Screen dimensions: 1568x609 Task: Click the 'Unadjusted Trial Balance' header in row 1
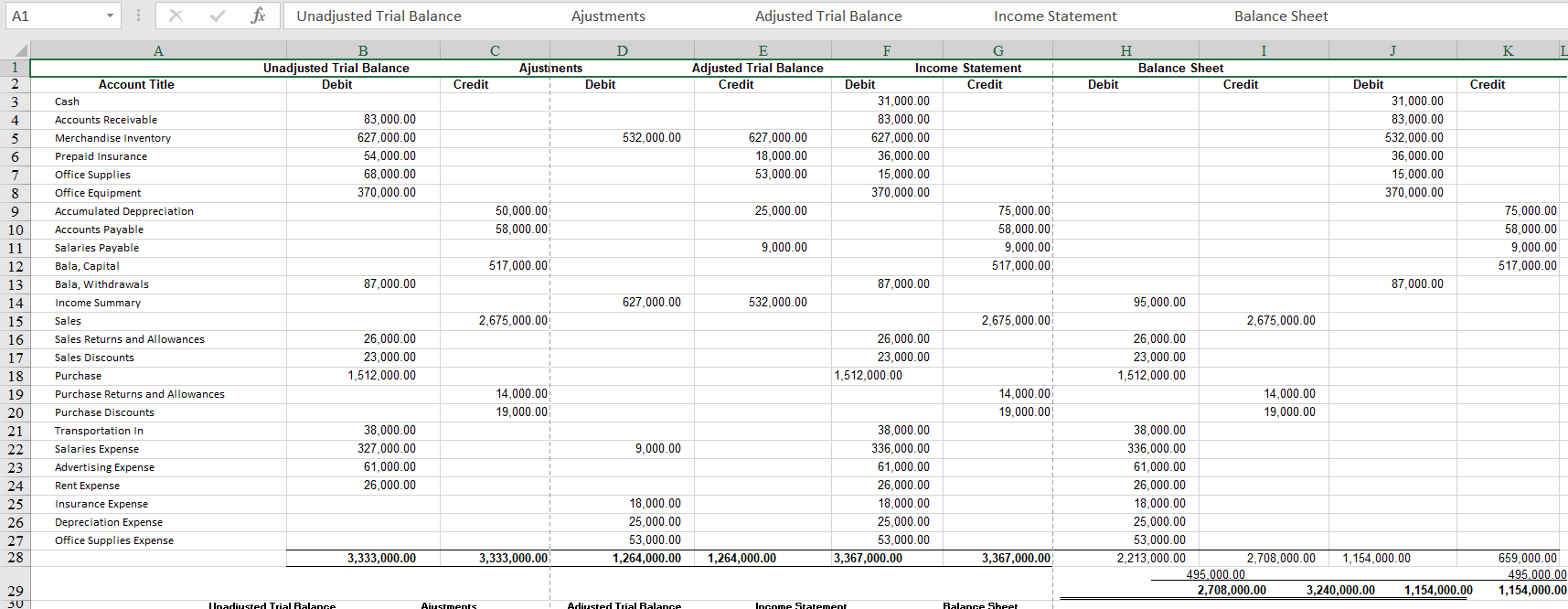tap(336, 68)
